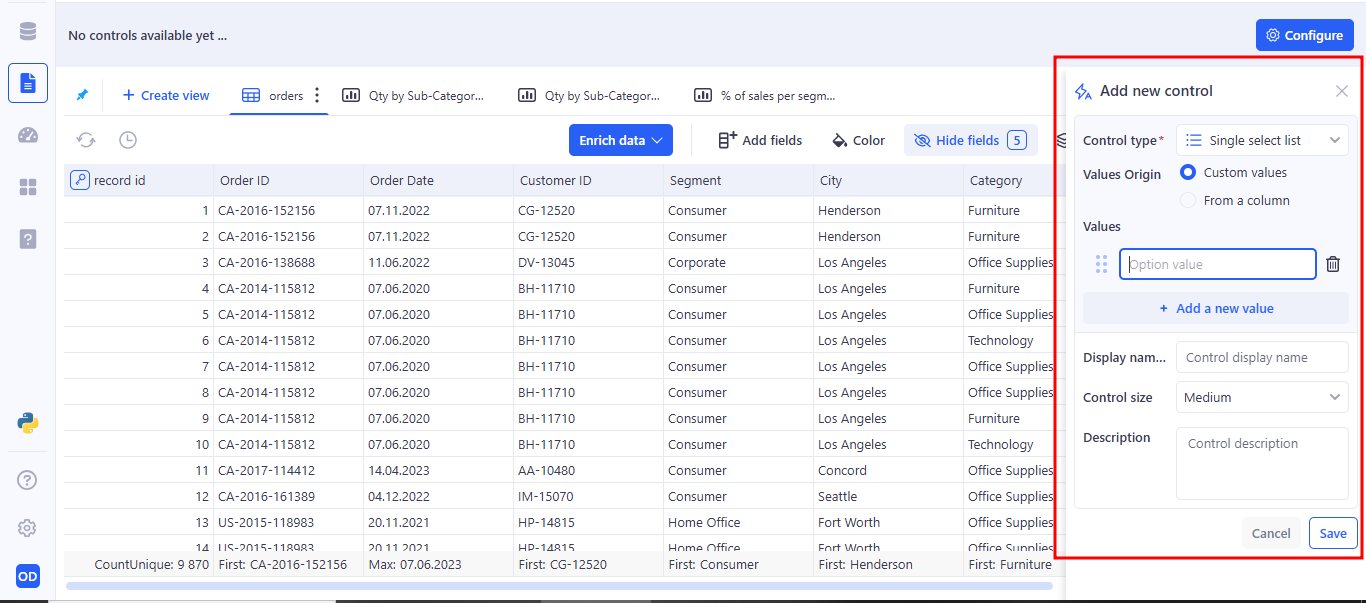Switch to the % of sales per segment tab
1366x603 pixels.
point(766,96)
